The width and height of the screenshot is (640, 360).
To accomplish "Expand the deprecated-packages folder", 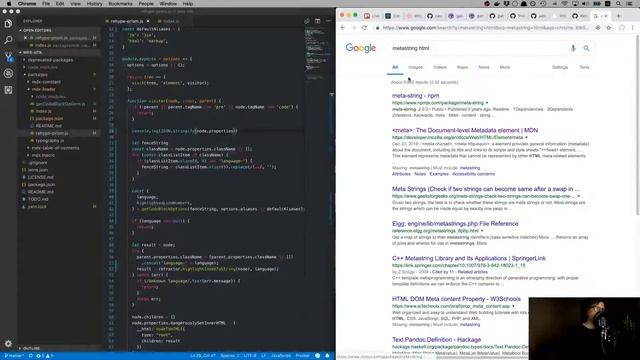I will pos(50,60).
